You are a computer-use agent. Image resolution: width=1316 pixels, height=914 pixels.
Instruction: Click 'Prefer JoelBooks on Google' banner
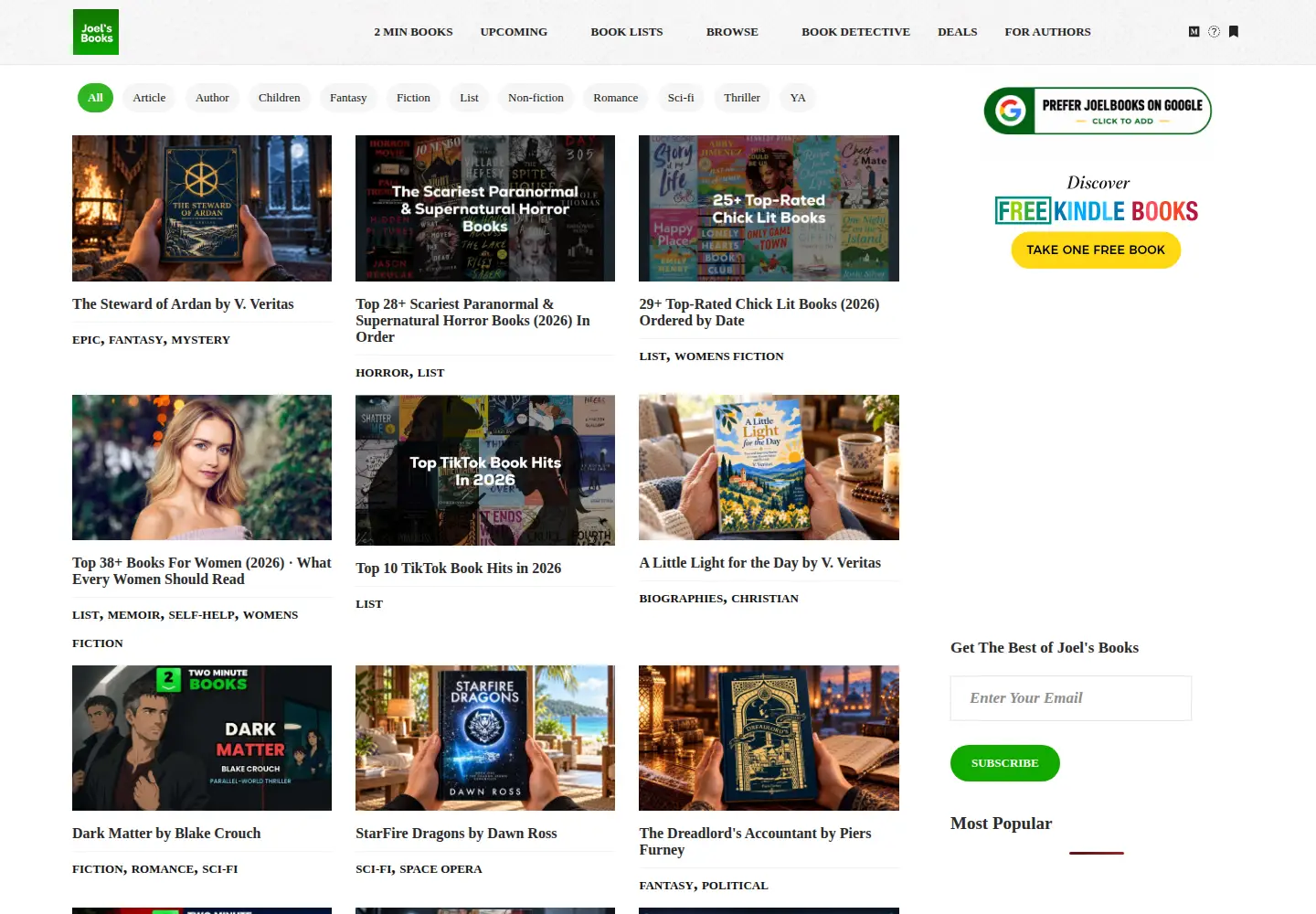[1098, 111]
